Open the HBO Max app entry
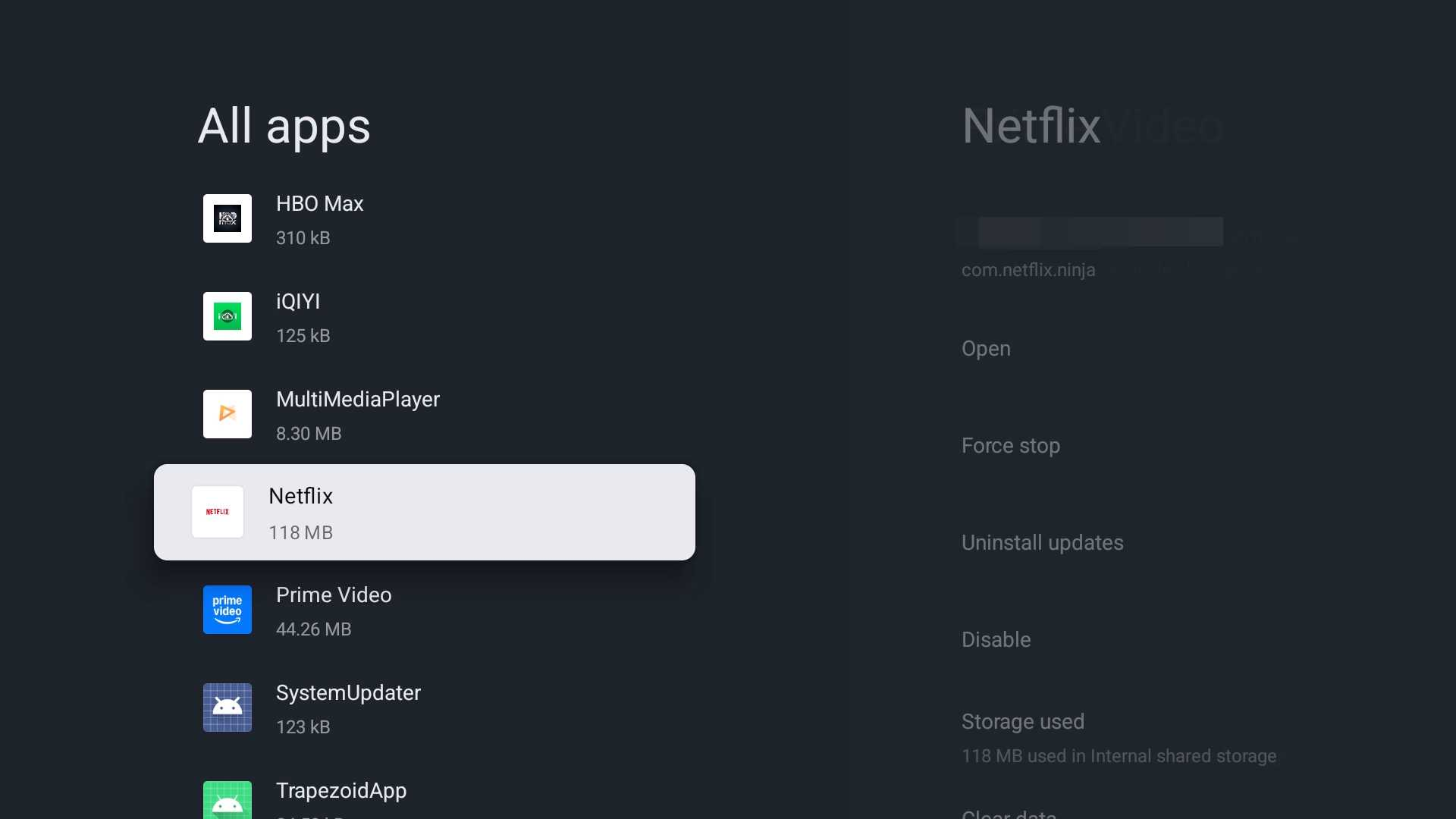Image resolution: width=1456 pixels, height=819 pixels. (x=425, y=219)
